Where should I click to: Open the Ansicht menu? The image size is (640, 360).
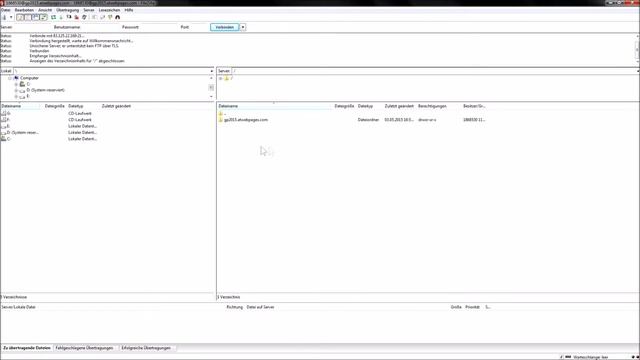(x=45, y=10)
